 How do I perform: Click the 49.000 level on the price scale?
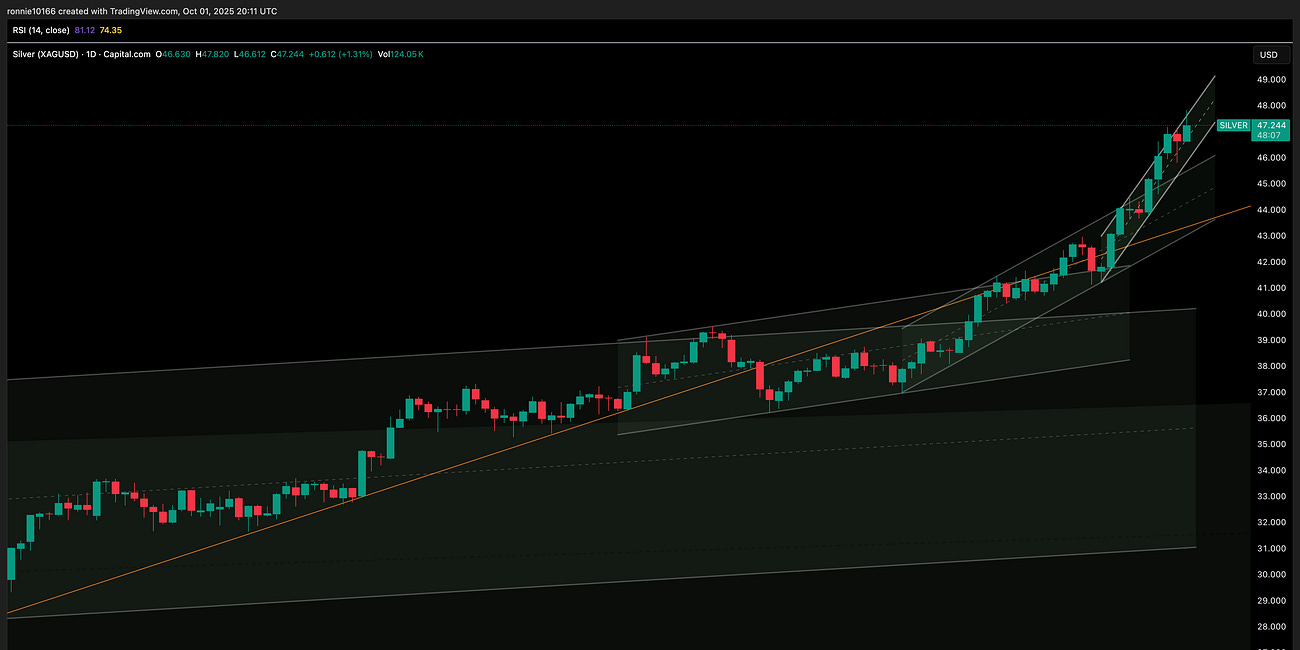click(1270, 78)
